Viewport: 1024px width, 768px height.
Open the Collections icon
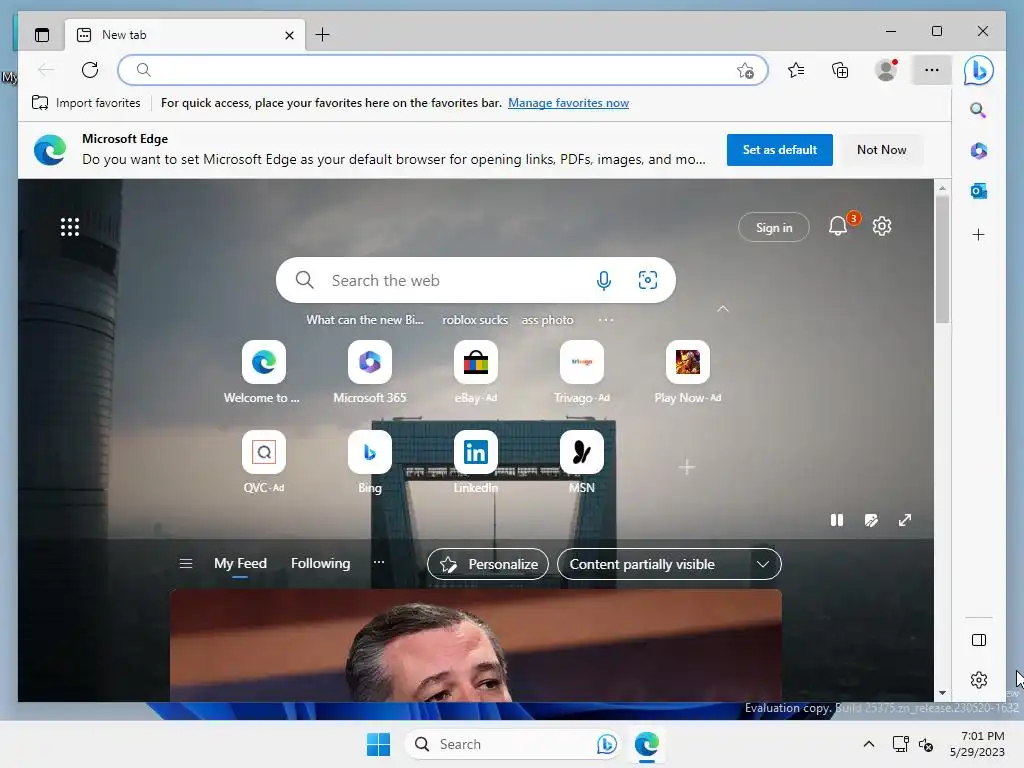[840, 70]
